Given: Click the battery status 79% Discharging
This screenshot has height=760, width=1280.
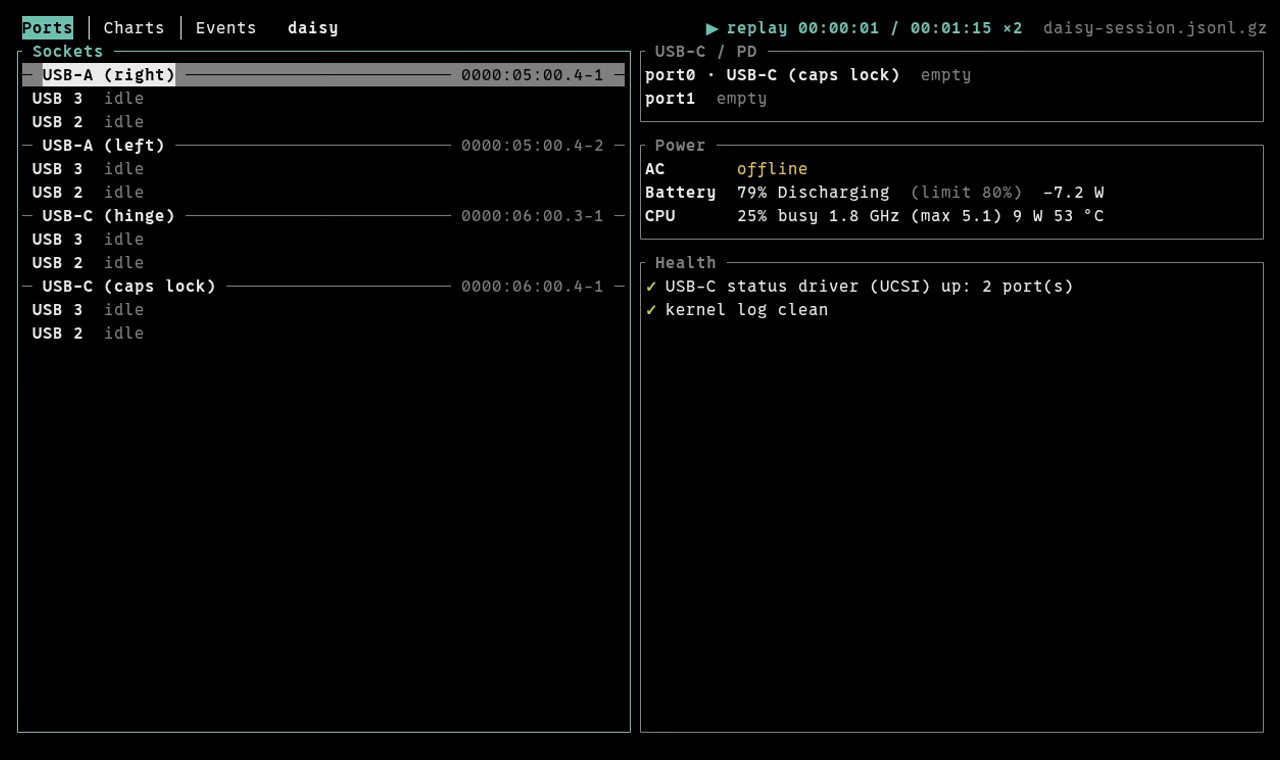Looking at the screenshot, I should tap(813, 192).
